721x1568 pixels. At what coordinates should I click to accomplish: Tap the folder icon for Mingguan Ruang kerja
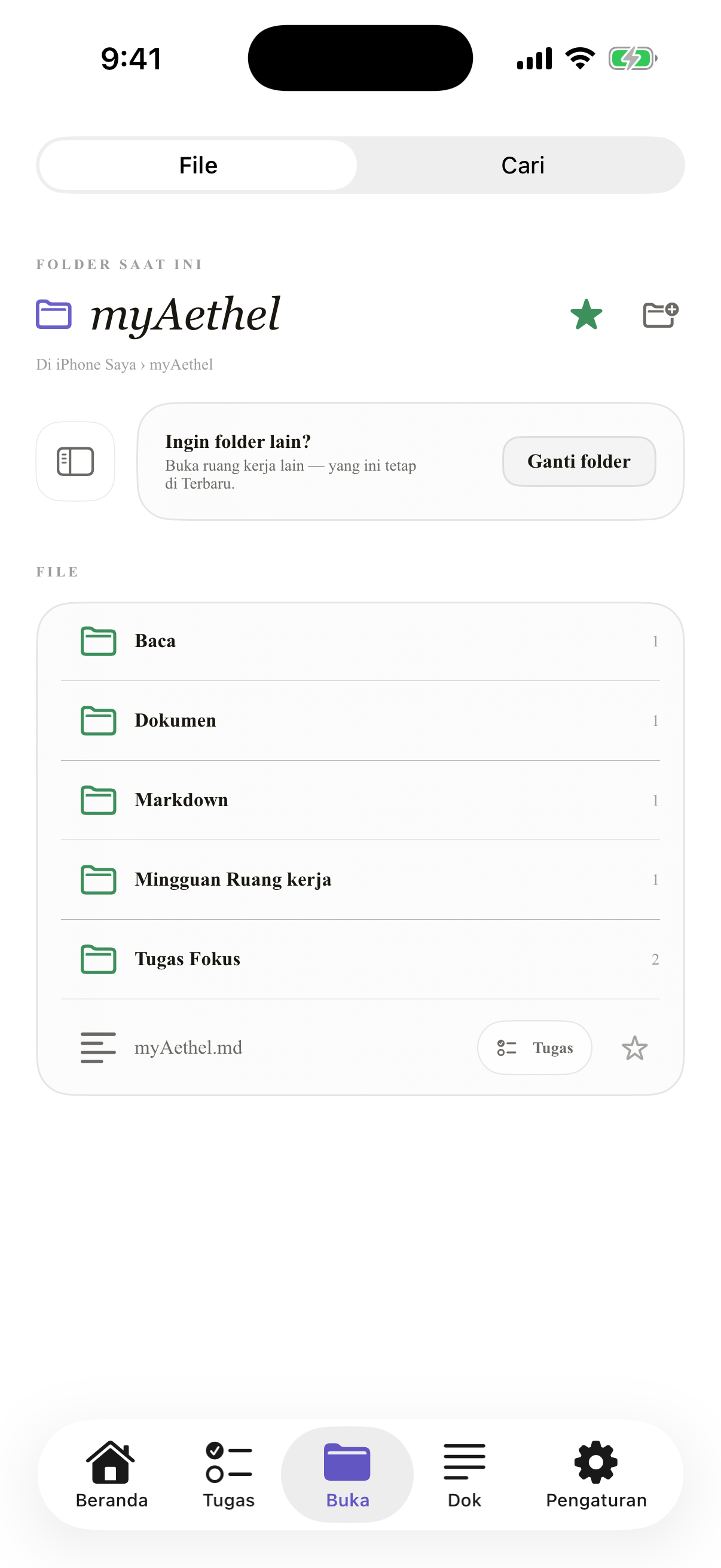(98, 880)
